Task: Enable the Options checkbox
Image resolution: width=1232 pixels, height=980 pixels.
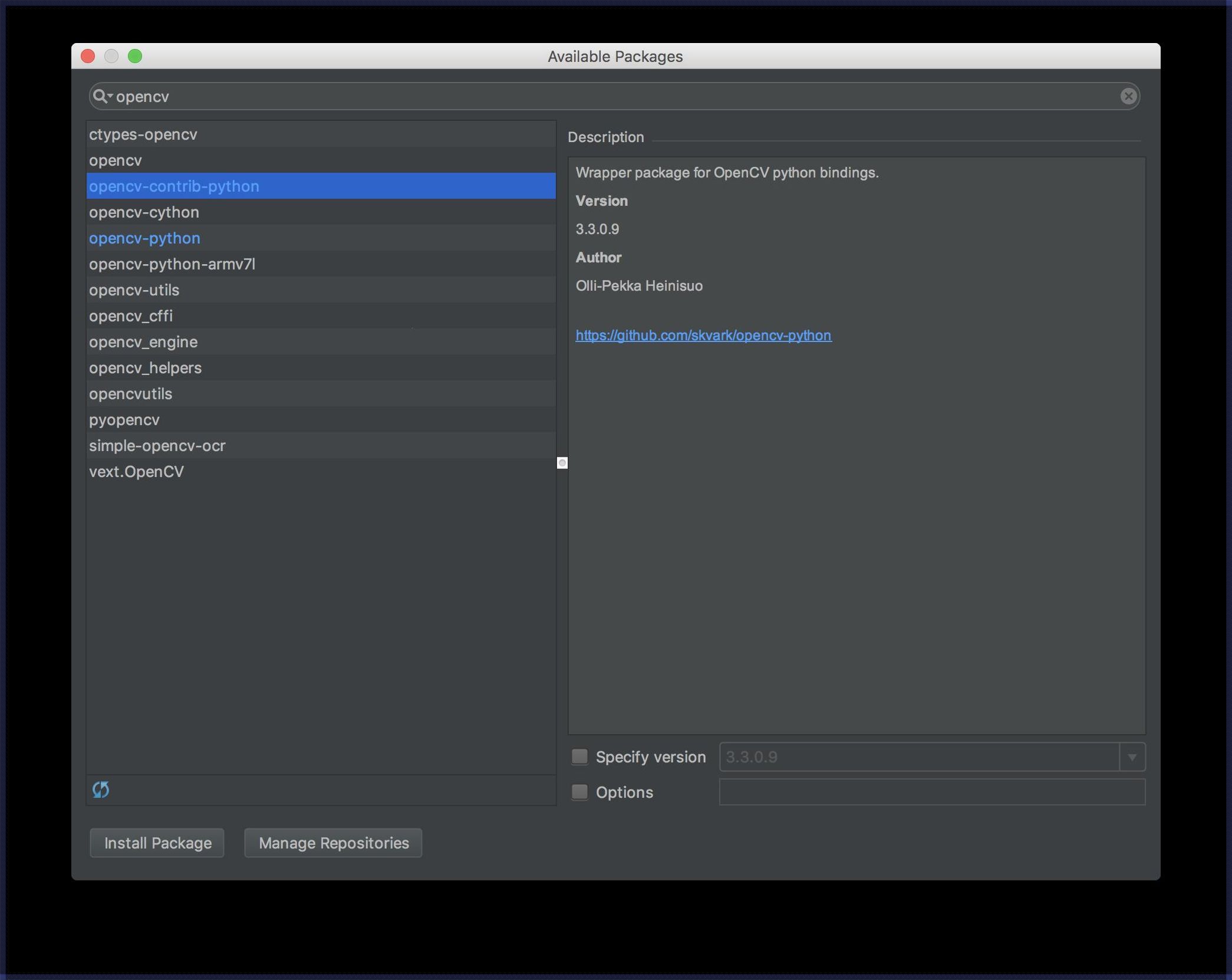Action: pos(580,791)
